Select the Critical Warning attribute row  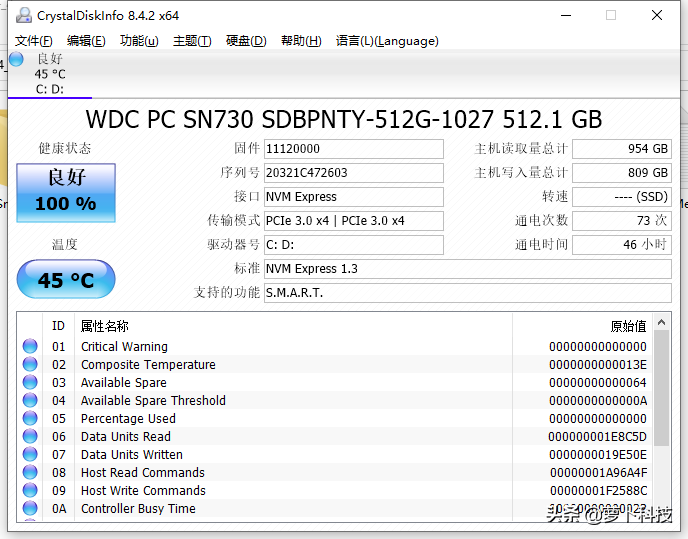pyautogui.click(x=335, y=346)
